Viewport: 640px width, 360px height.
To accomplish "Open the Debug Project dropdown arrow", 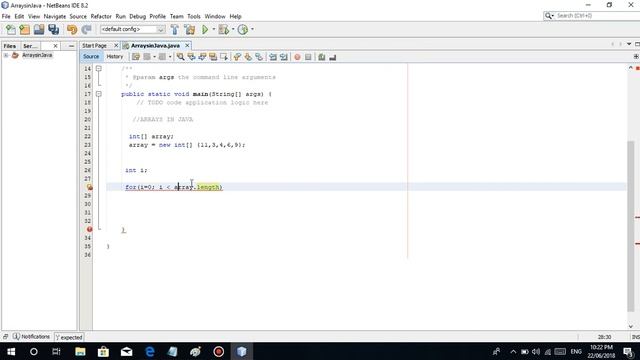I will click(233, 29).
